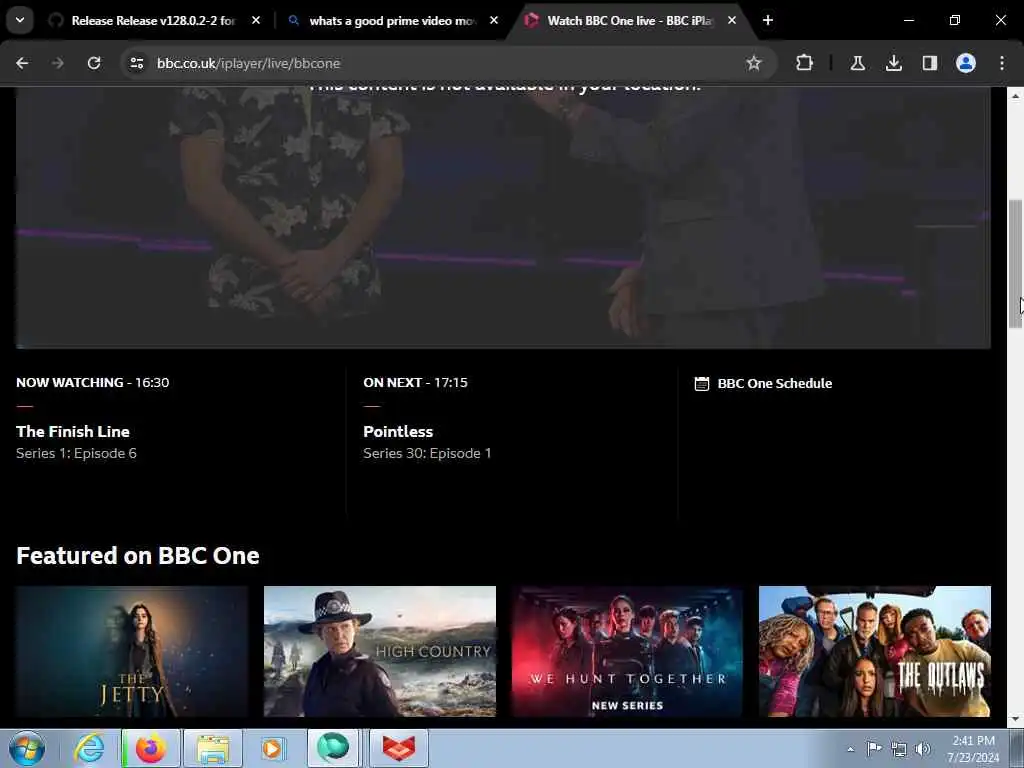The height and width of the screenshot is (768, 1024).
Task: Select the Watch BBC One live tab
Action: coord(629,21)
